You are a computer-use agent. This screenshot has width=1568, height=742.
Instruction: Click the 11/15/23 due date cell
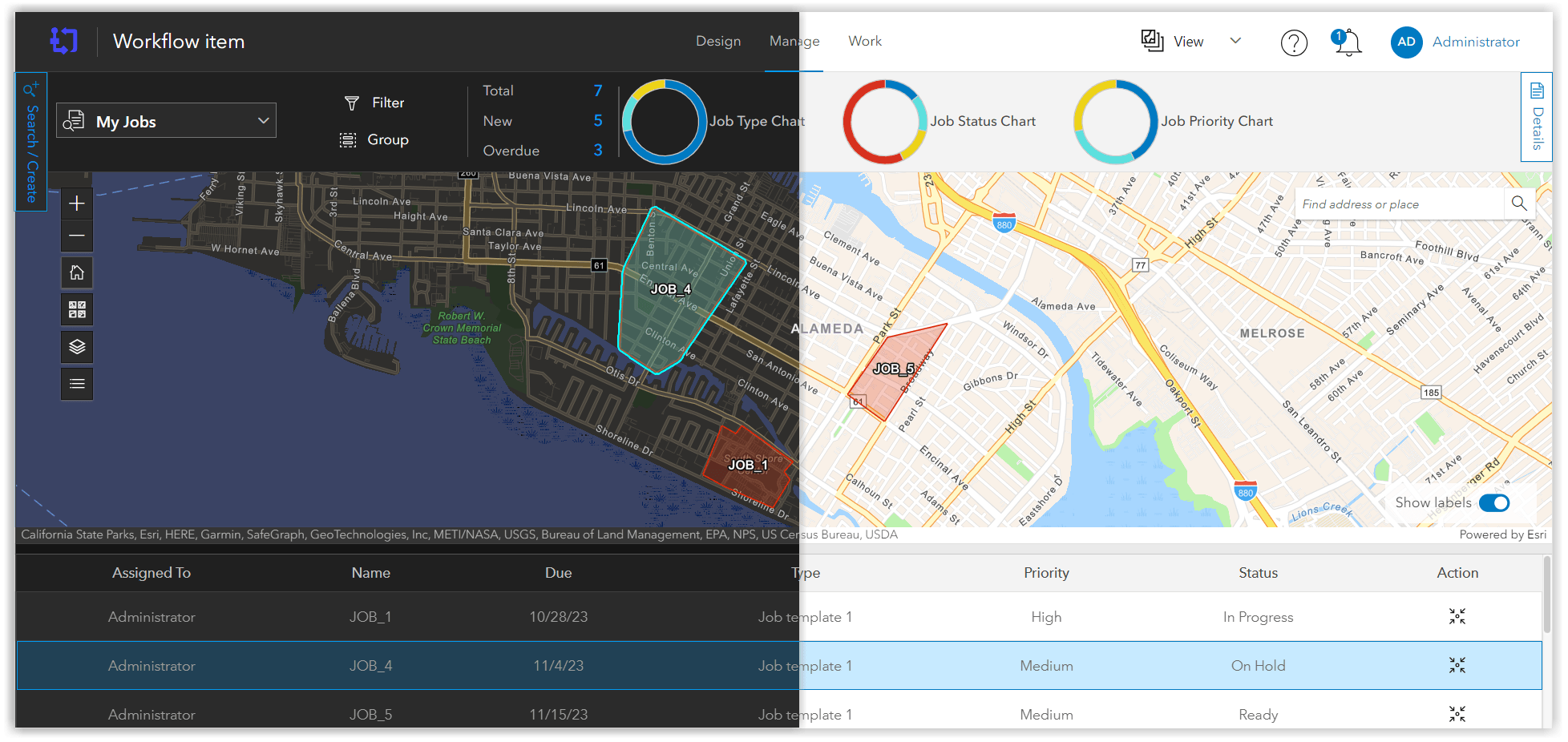coord(558,715)
